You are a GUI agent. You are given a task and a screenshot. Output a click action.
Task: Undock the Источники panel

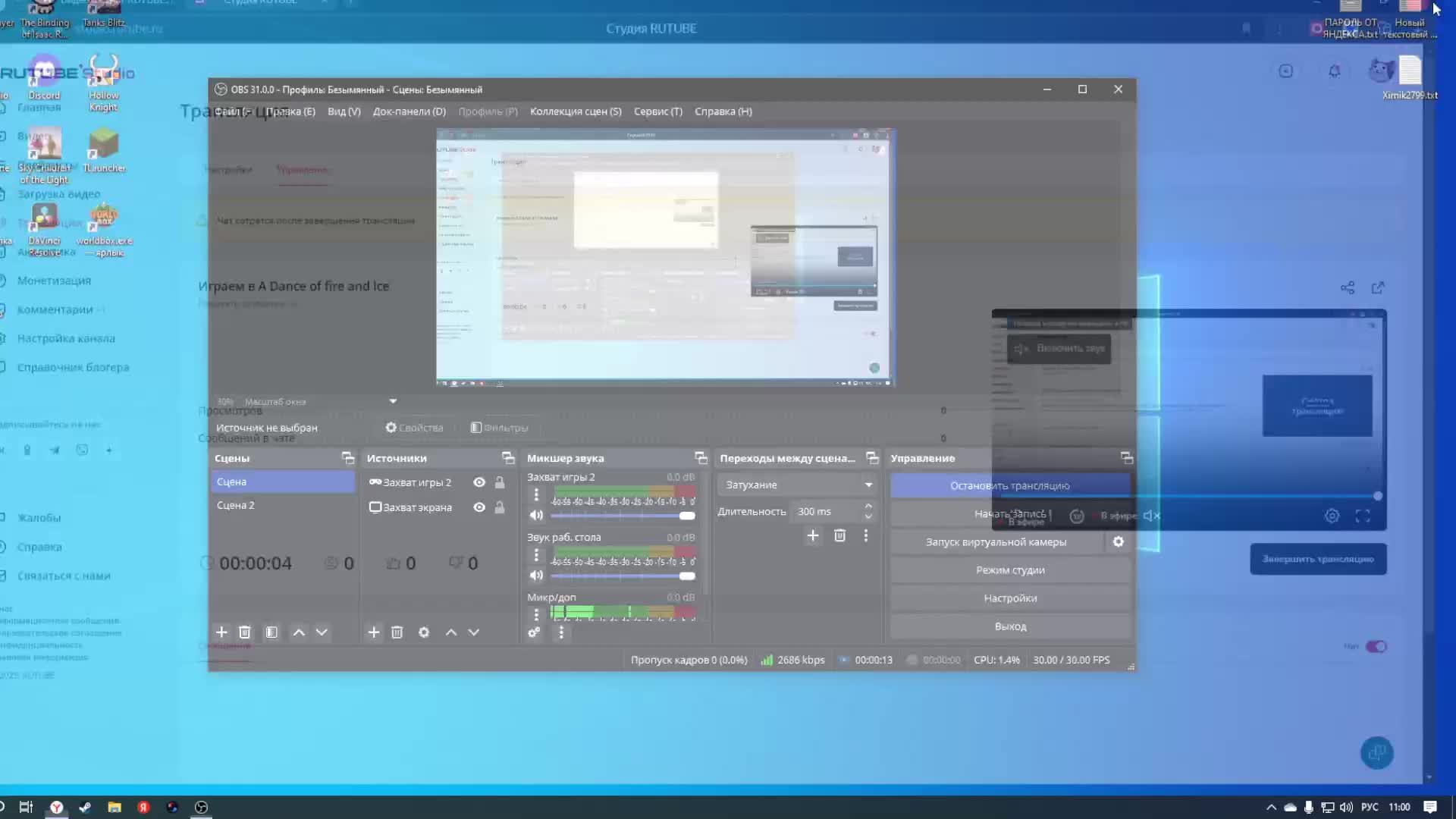(508, 458)
